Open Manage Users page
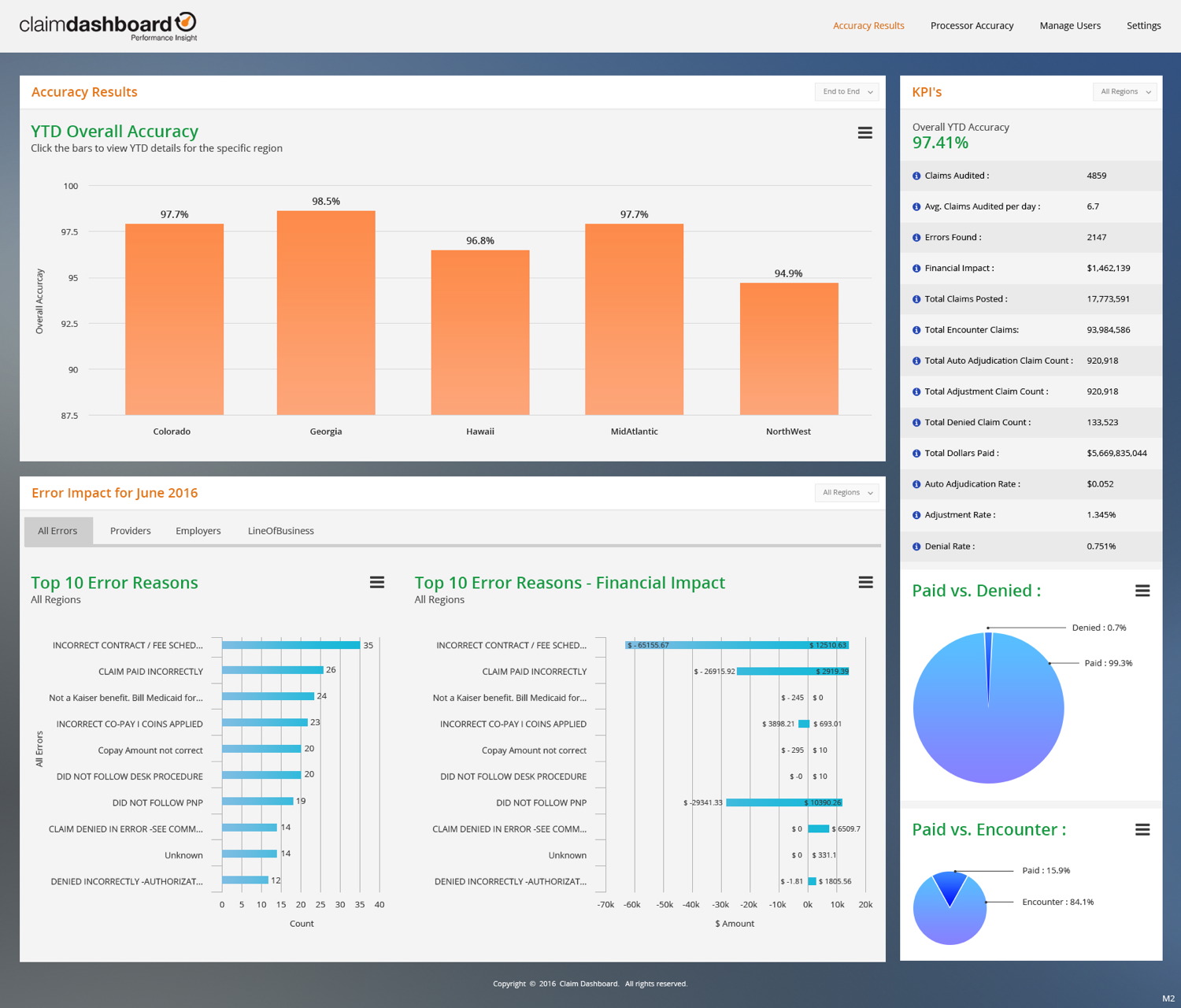The image size is (1181, 1008). [x=1070, y=26]
